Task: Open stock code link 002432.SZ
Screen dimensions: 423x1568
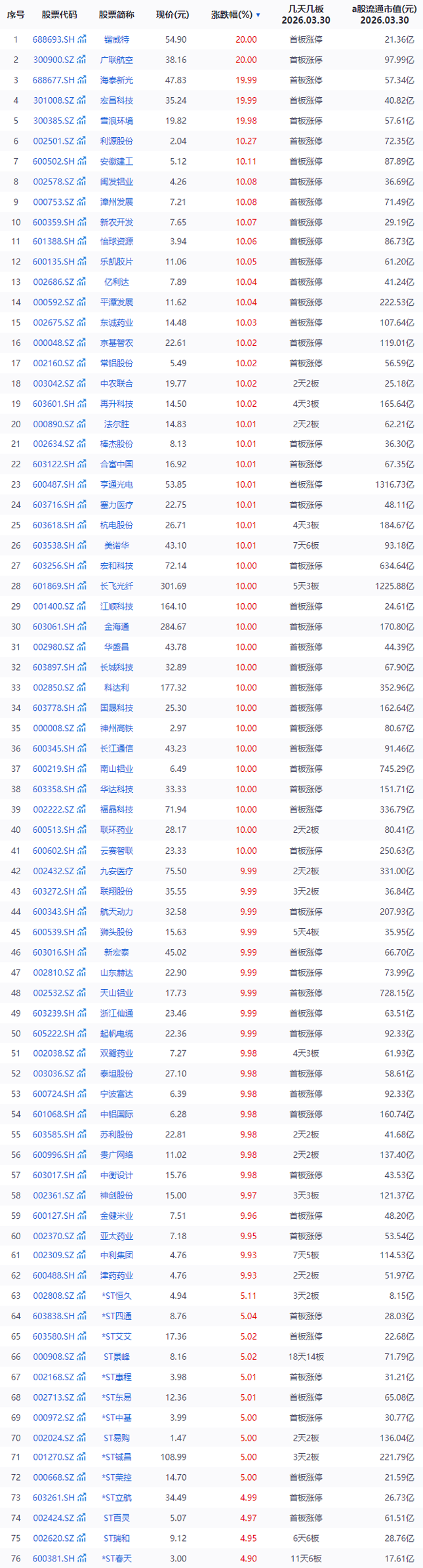Action: (x=54, y=871)
